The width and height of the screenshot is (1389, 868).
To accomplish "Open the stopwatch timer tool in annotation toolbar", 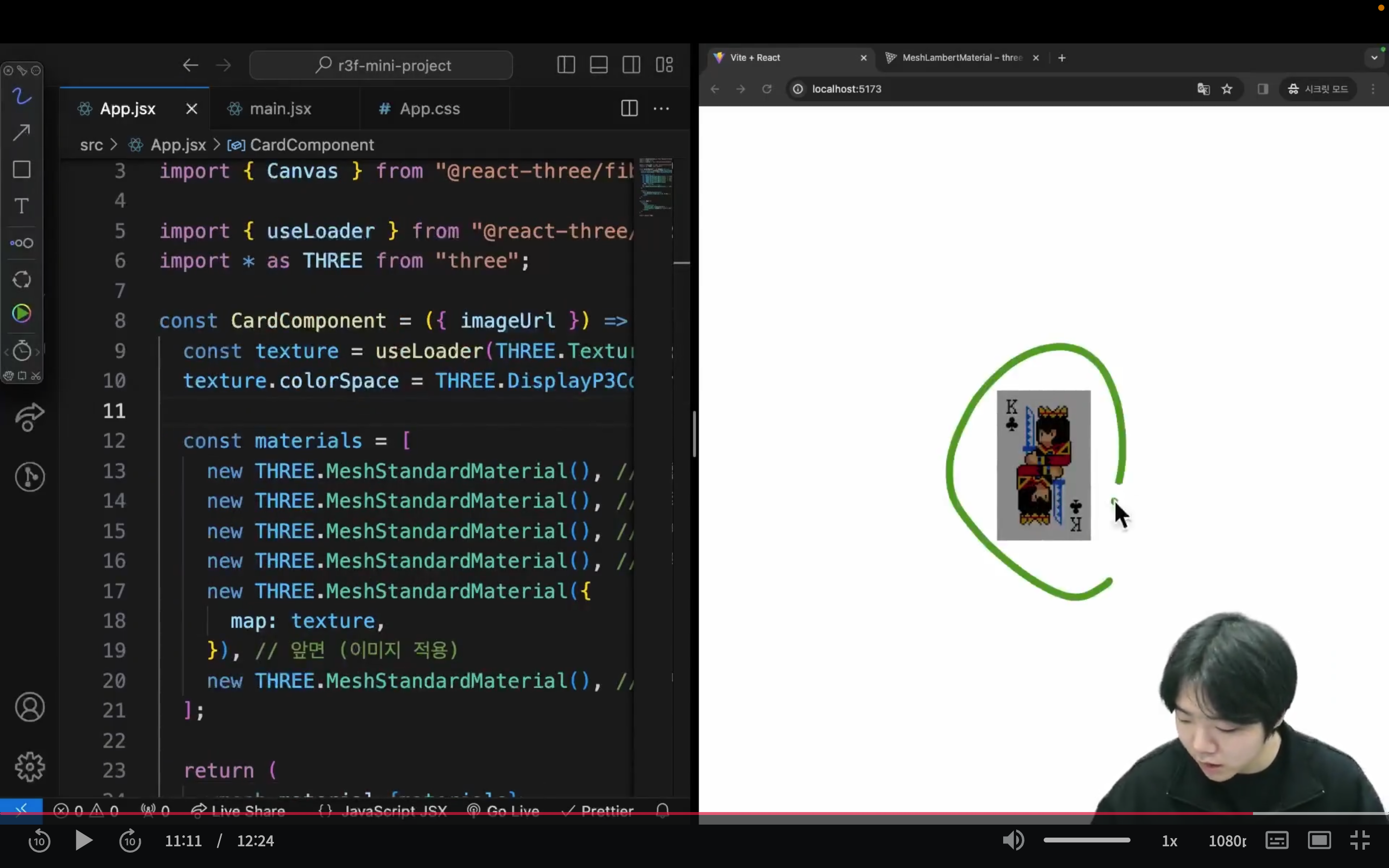I will click(22, 350).
